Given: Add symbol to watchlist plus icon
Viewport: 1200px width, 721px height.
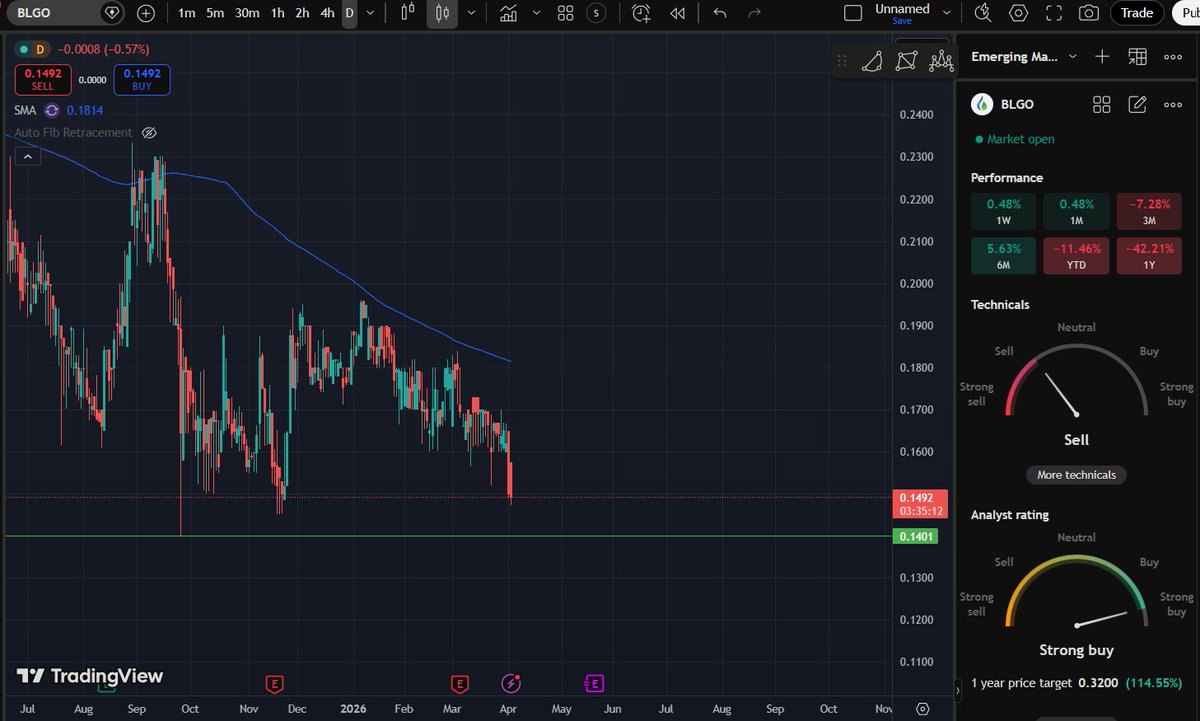Looking at the screenshot, I should pyautogui.click(x=1102, y=57).
